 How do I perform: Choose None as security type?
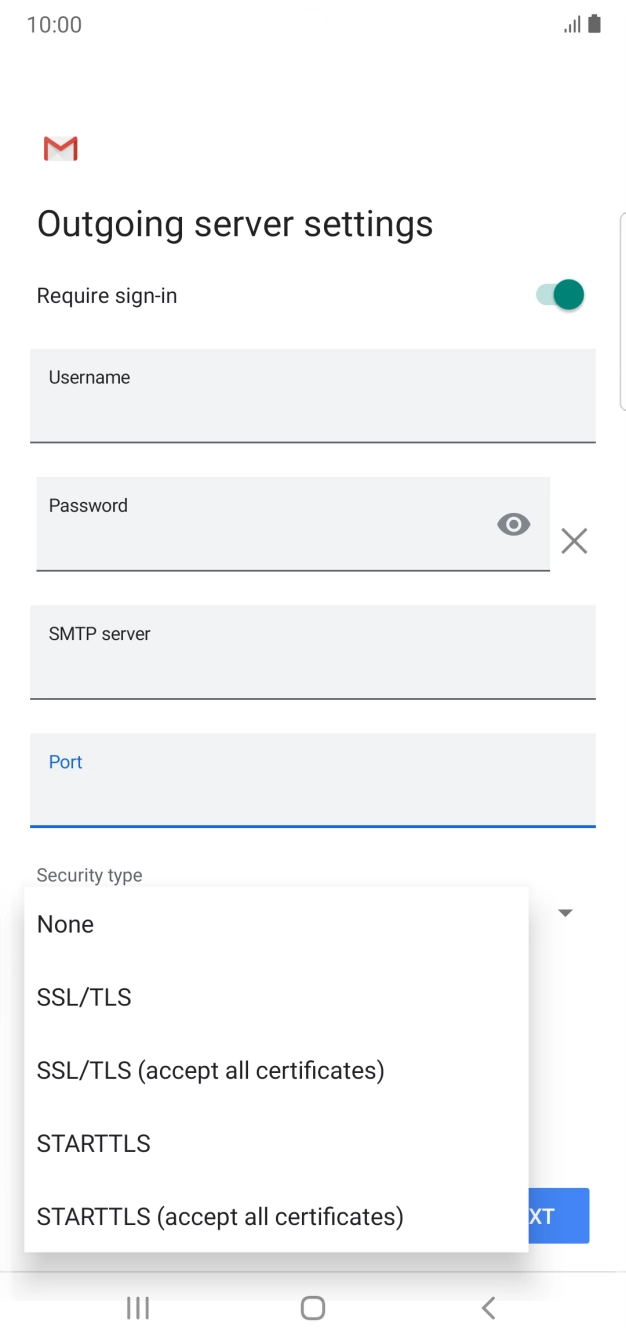[x=66, y=924]
